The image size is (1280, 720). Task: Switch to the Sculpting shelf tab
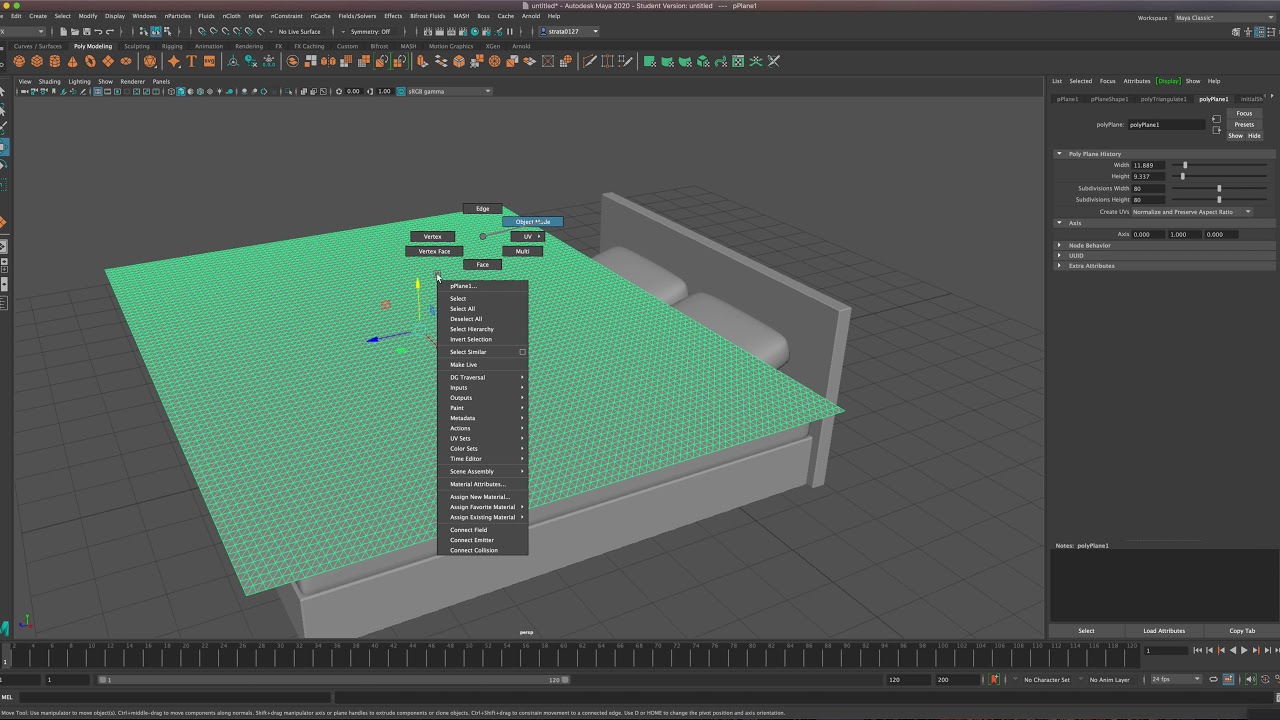point(137,46)
